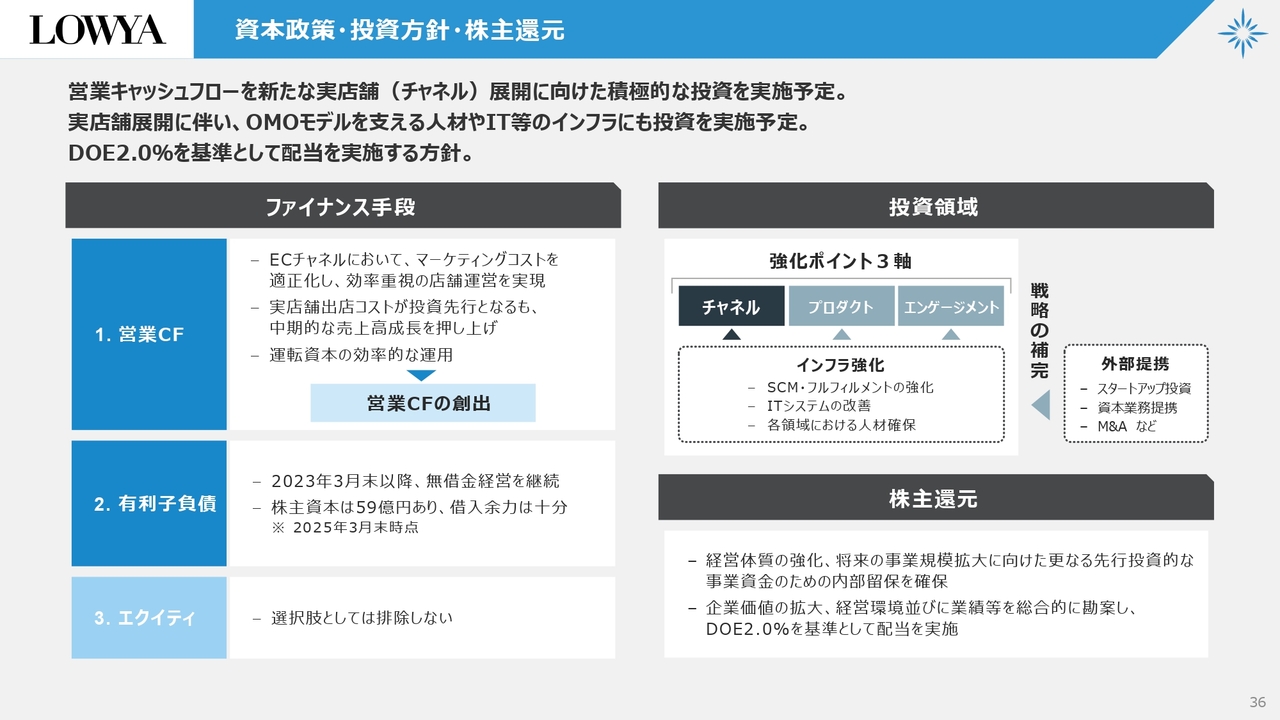Click the text 選択肢としては排除しない

361,618
